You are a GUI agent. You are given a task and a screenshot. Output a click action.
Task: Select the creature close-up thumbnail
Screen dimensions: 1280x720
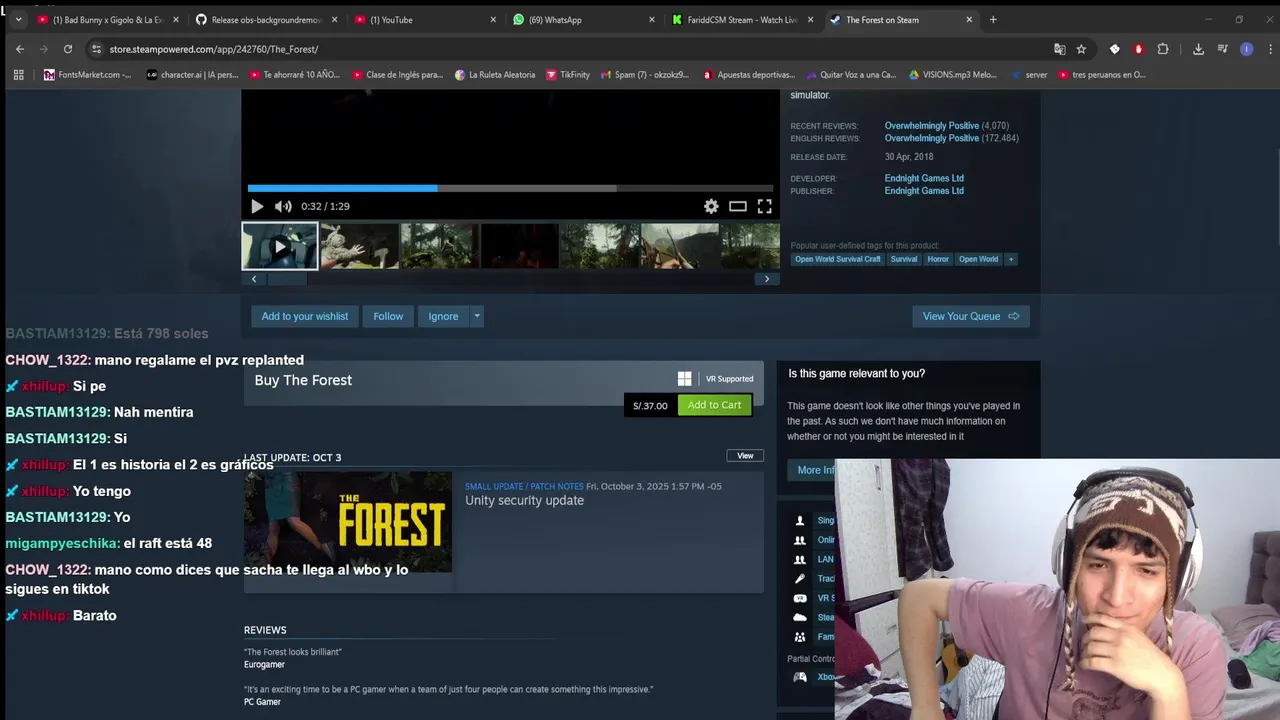click(360, 246)
